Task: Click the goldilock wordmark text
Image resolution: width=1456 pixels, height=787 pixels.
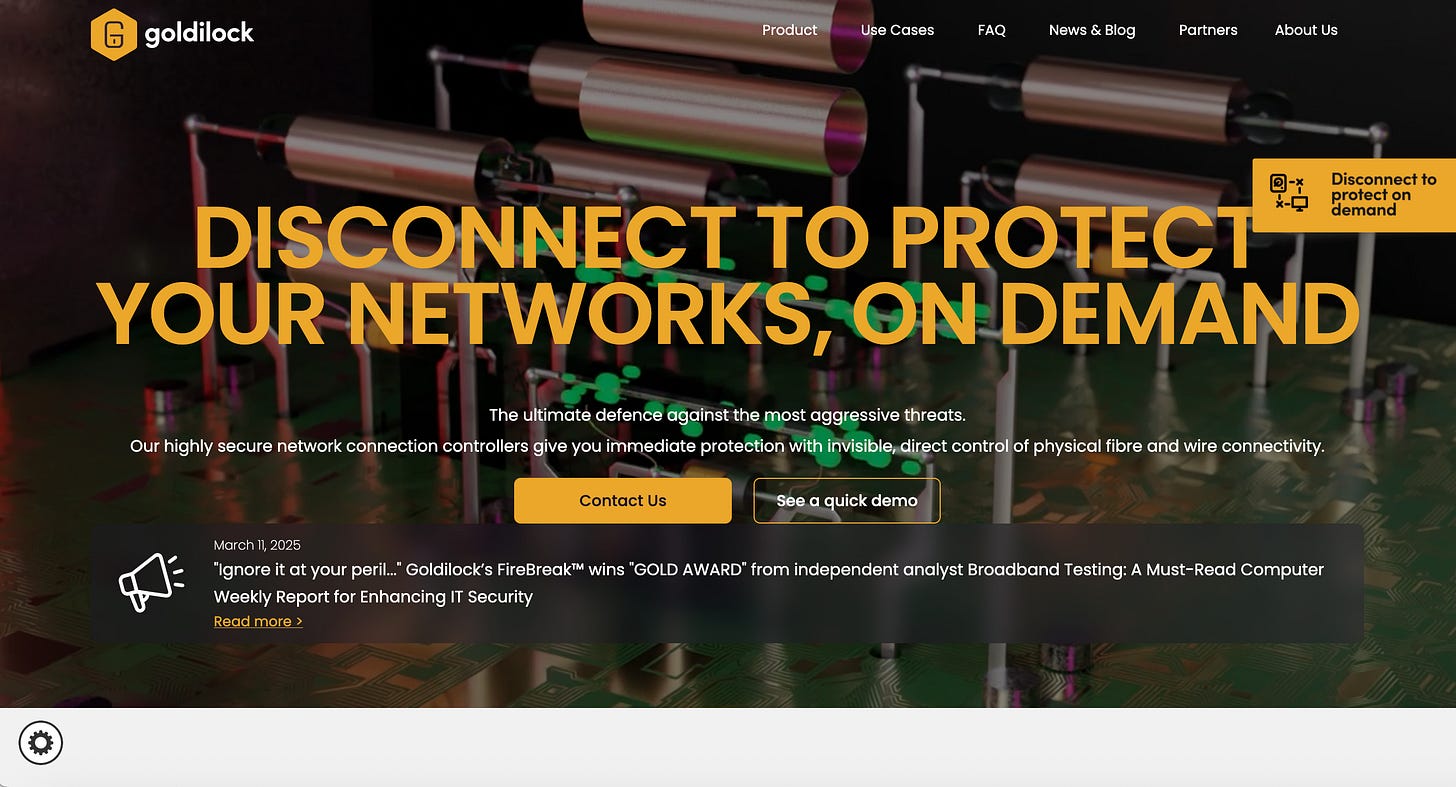Action: [199, 34]
